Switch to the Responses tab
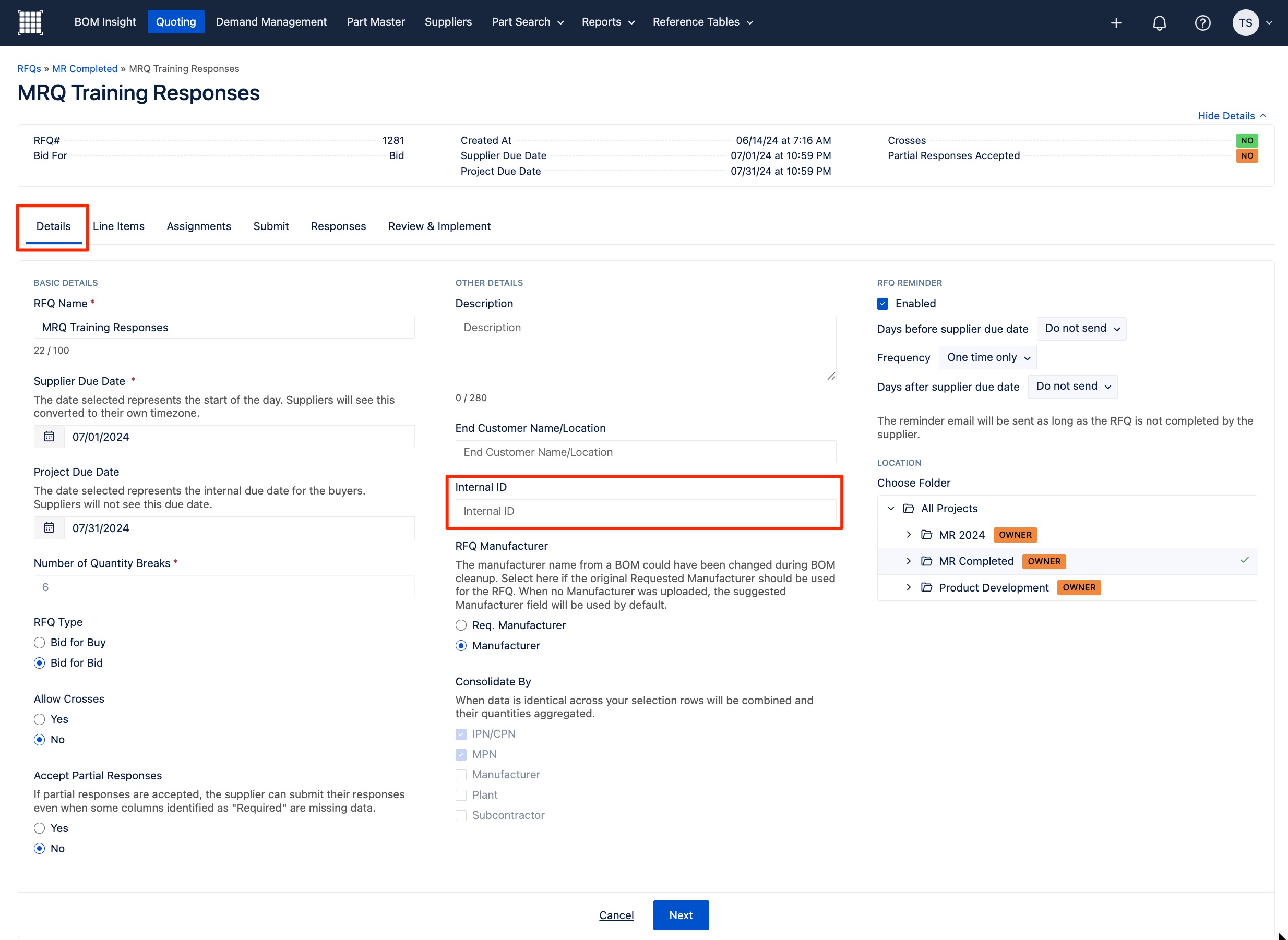1288x940 pixels. coord(338,226)
